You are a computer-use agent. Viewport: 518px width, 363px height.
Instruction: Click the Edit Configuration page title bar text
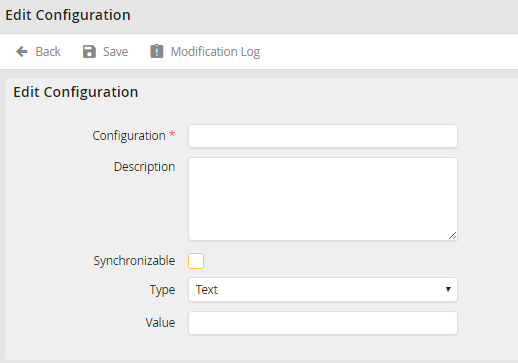click(x=68, y=15)
